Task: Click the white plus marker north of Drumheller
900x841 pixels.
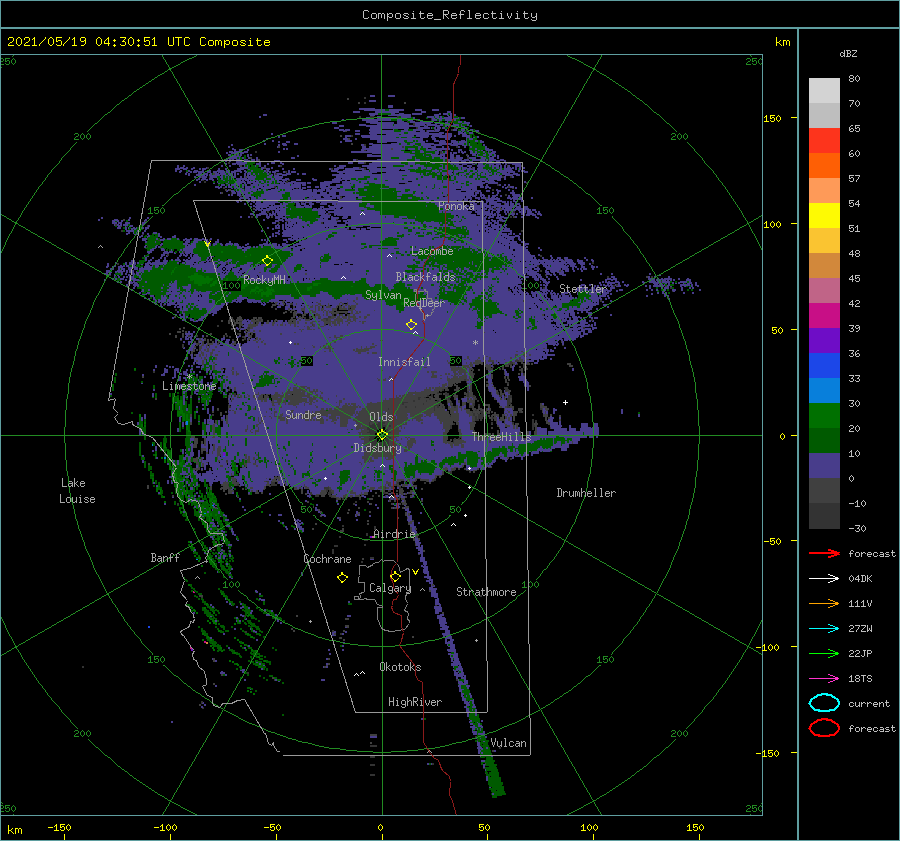Action: [565, 402]
